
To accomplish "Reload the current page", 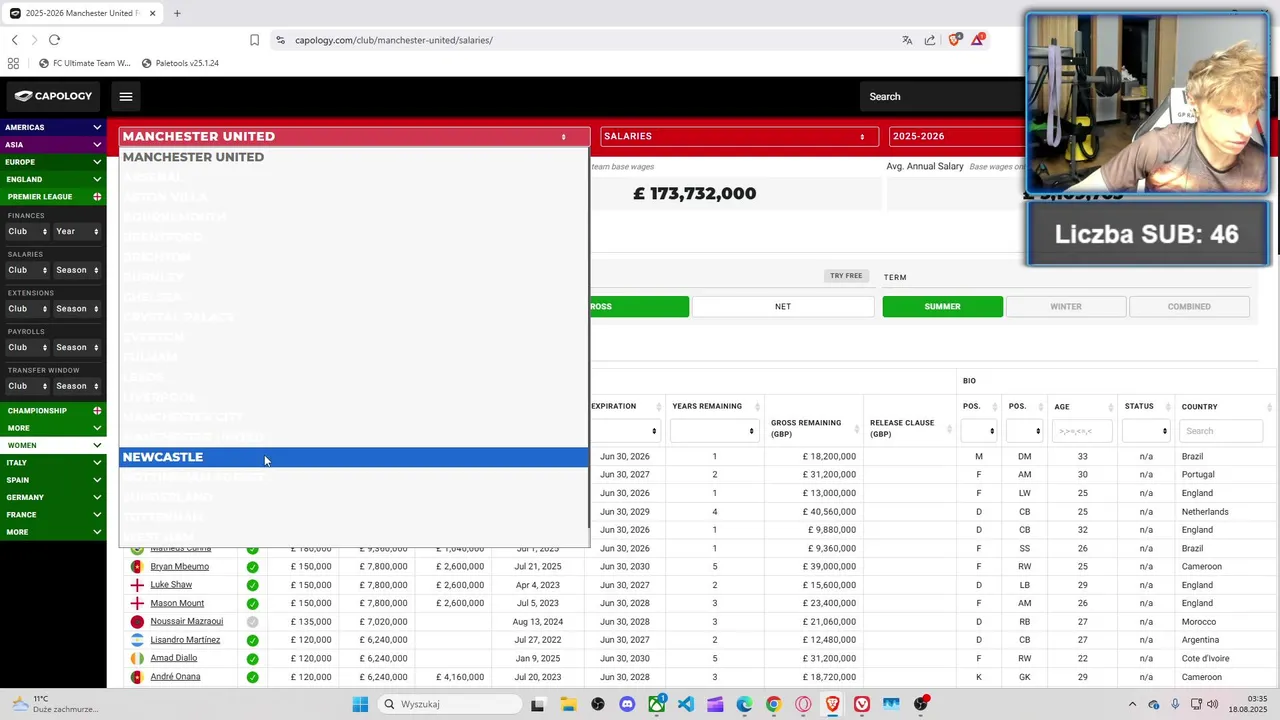I will tap(54, 40).
